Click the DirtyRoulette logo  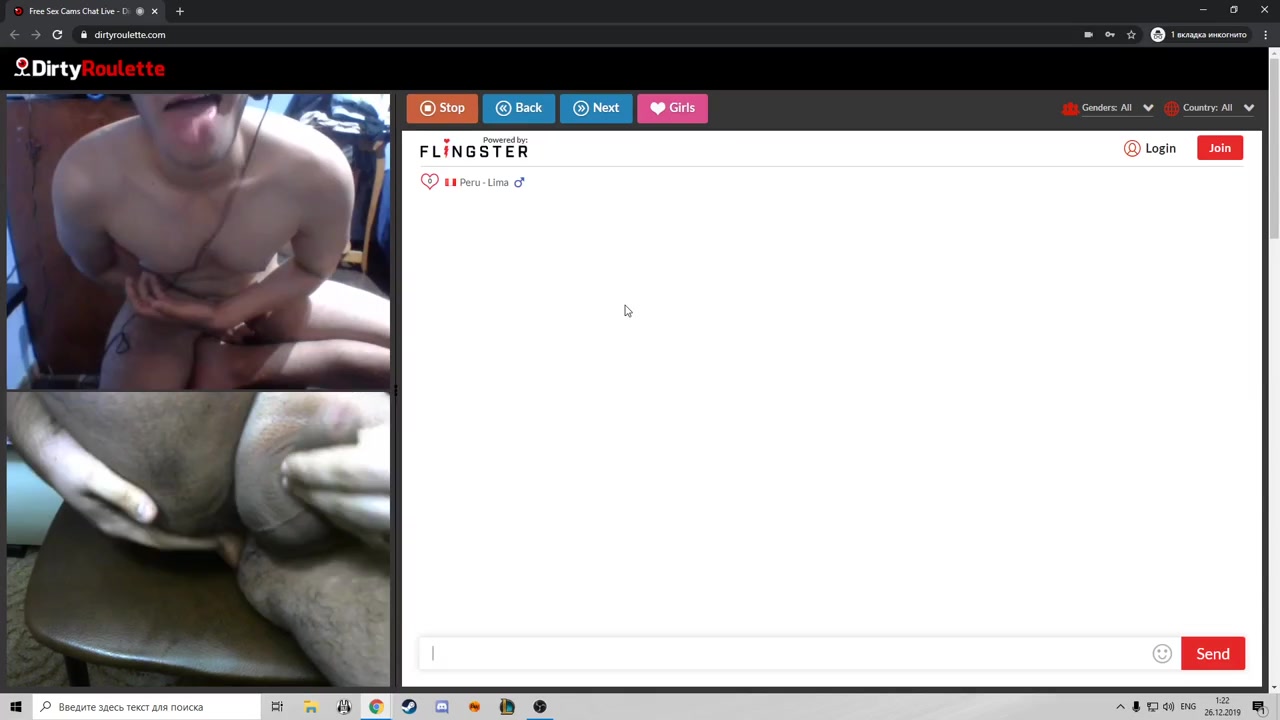coord(90,69)
